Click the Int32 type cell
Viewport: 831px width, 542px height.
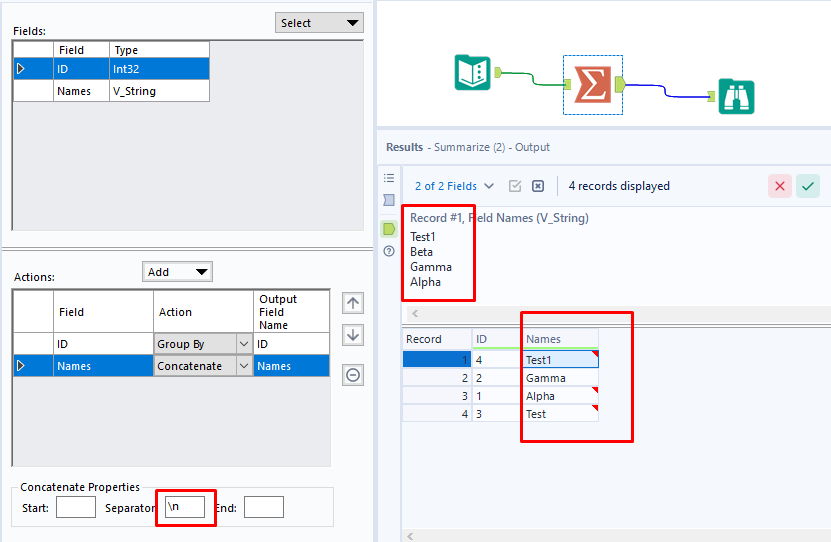click(x=160, y=69)
